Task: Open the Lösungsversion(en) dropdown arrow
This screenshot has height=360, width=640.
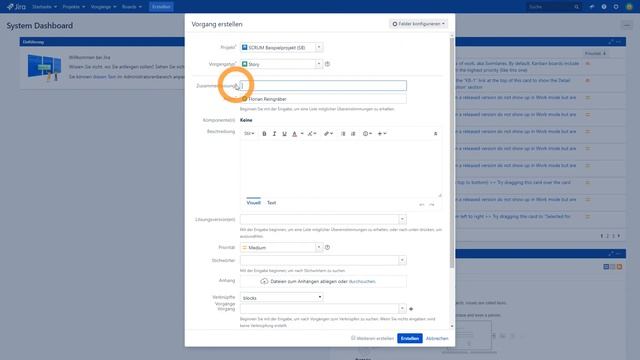Action: (x=402, y=219)
